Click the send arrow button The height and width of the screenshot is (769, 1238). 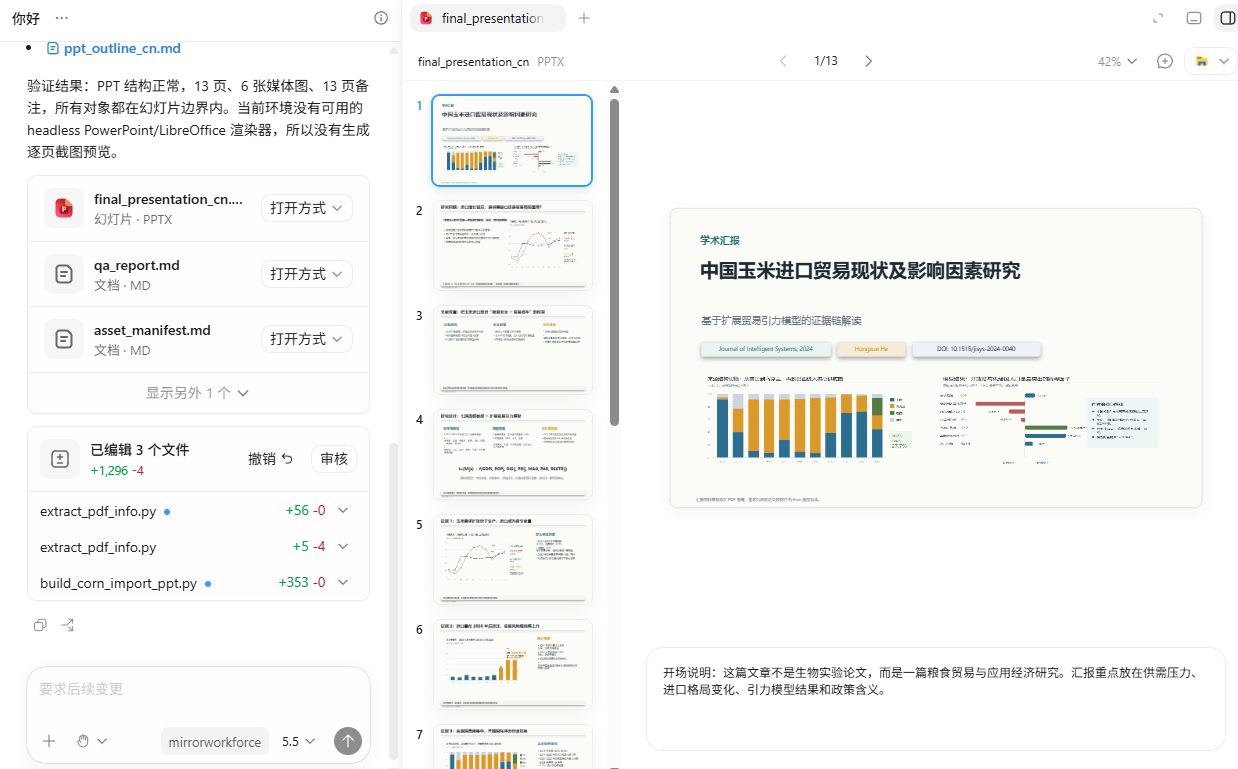pyautogui.click(x=347, y=741)
